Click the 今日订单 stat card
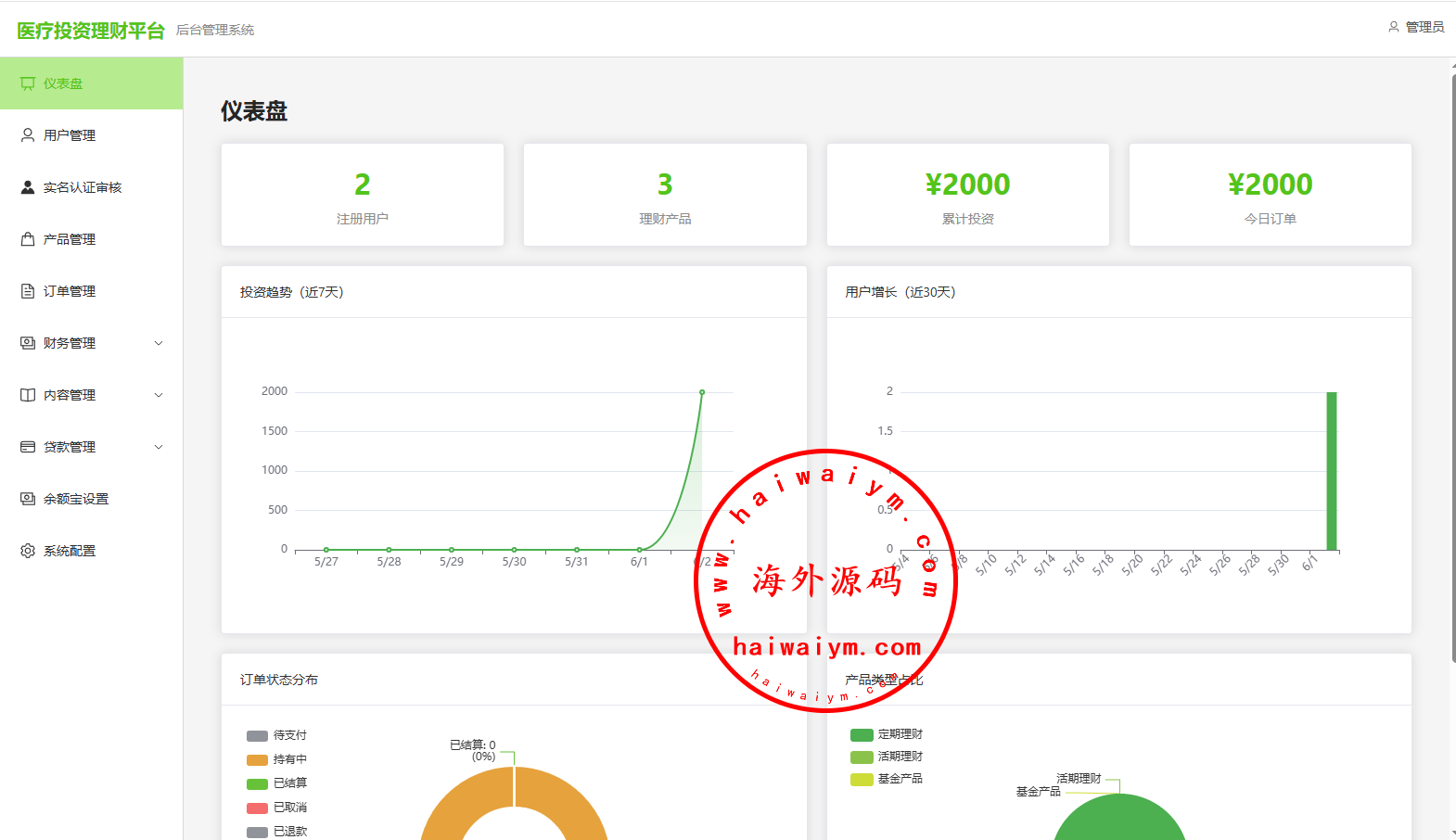 click(1271, 195)
